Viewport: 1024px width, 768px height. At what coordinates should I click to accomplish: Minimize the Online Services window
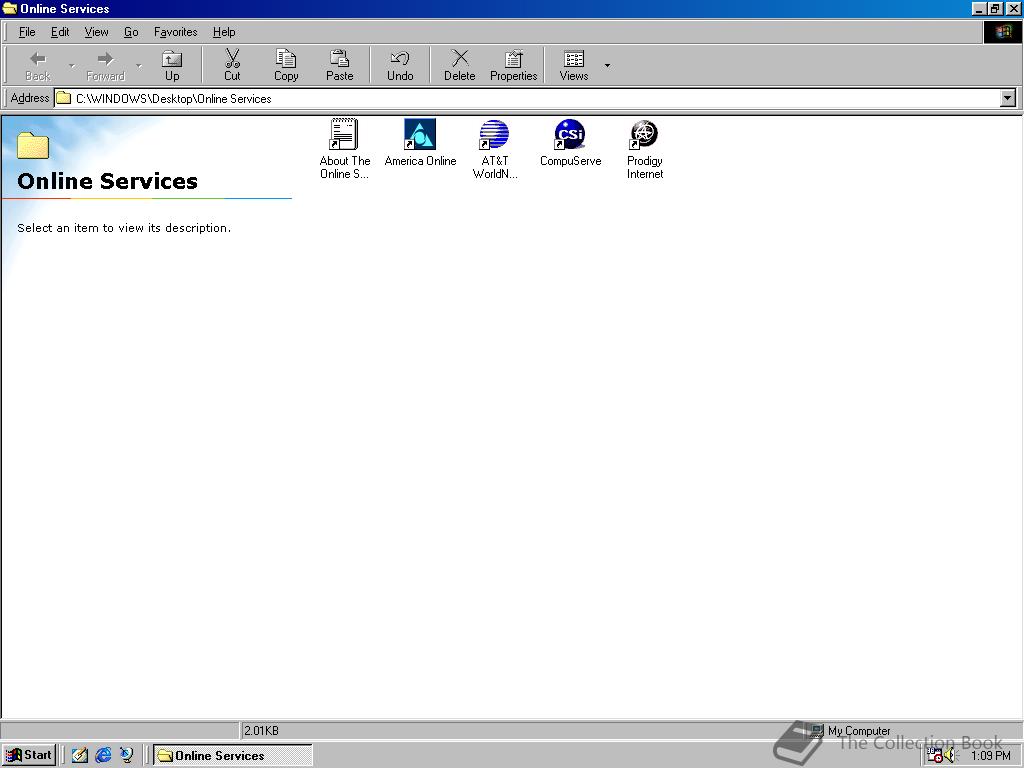[979, 8]
